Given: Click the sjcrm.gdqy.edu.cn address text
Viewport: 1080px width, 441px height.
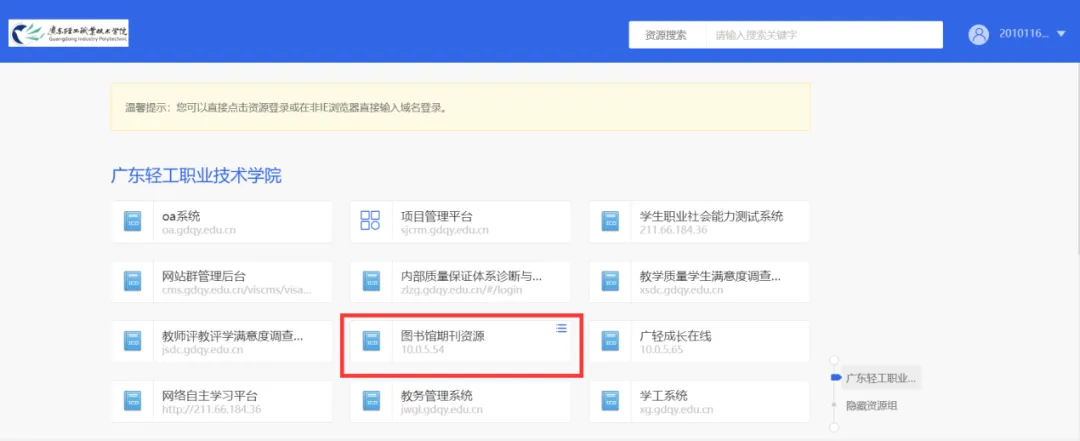Looking at the screenshot, I should (445, 230).
